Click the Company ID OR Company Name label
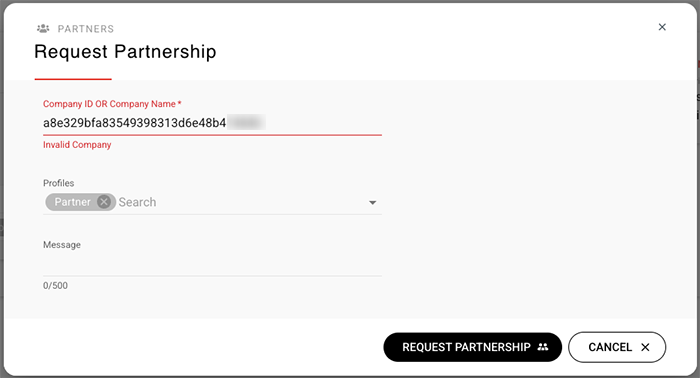700x378 pixels. [112, 104]
